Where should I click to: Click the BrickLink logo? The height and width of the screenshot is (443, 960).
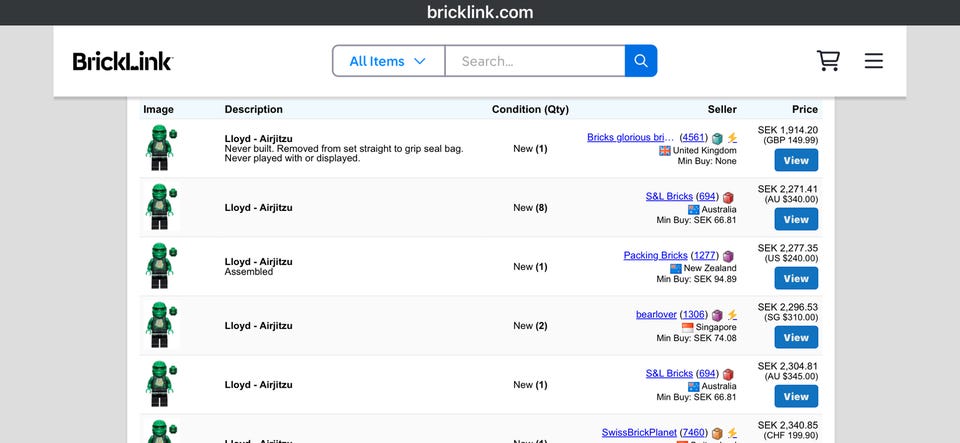122,61
